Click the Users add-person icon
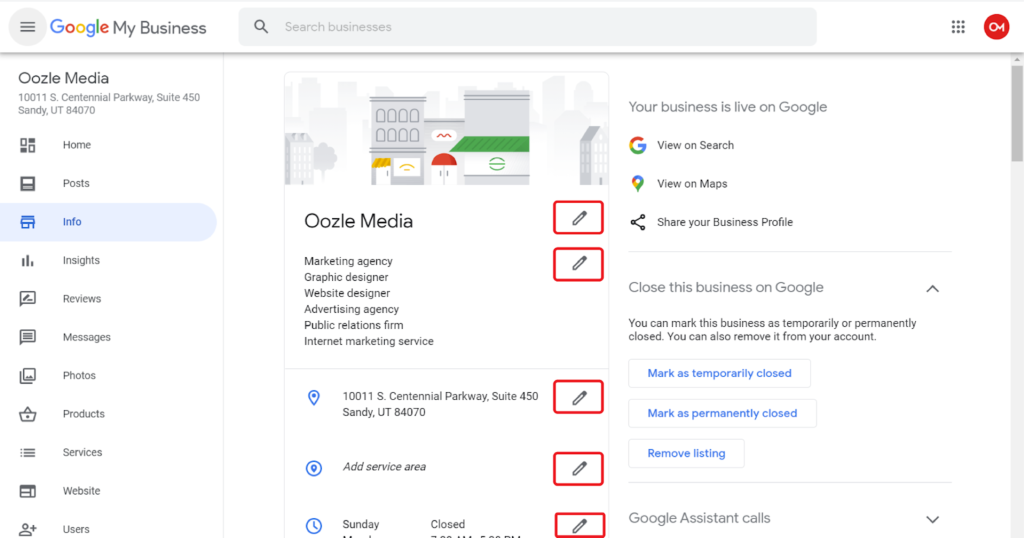 (27, 529)
